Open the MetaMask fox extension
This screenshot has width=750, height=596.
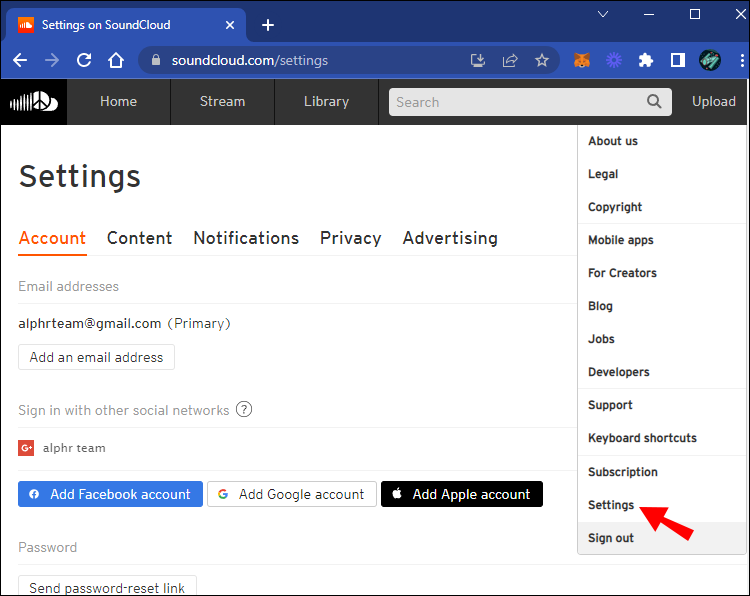coord(582,60)
